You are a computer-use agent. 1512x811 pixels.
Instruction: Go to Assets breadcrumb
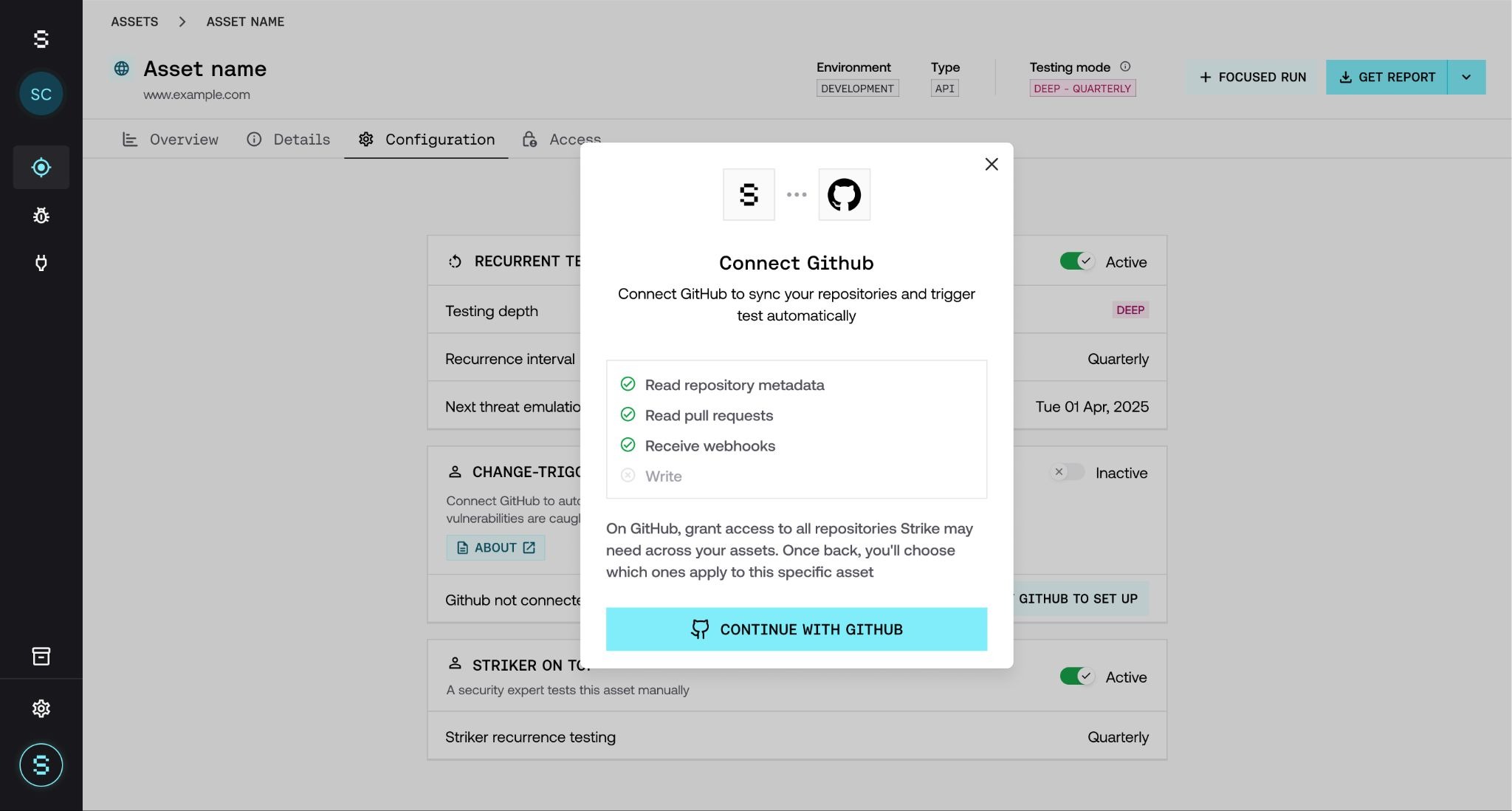point(134,22)
